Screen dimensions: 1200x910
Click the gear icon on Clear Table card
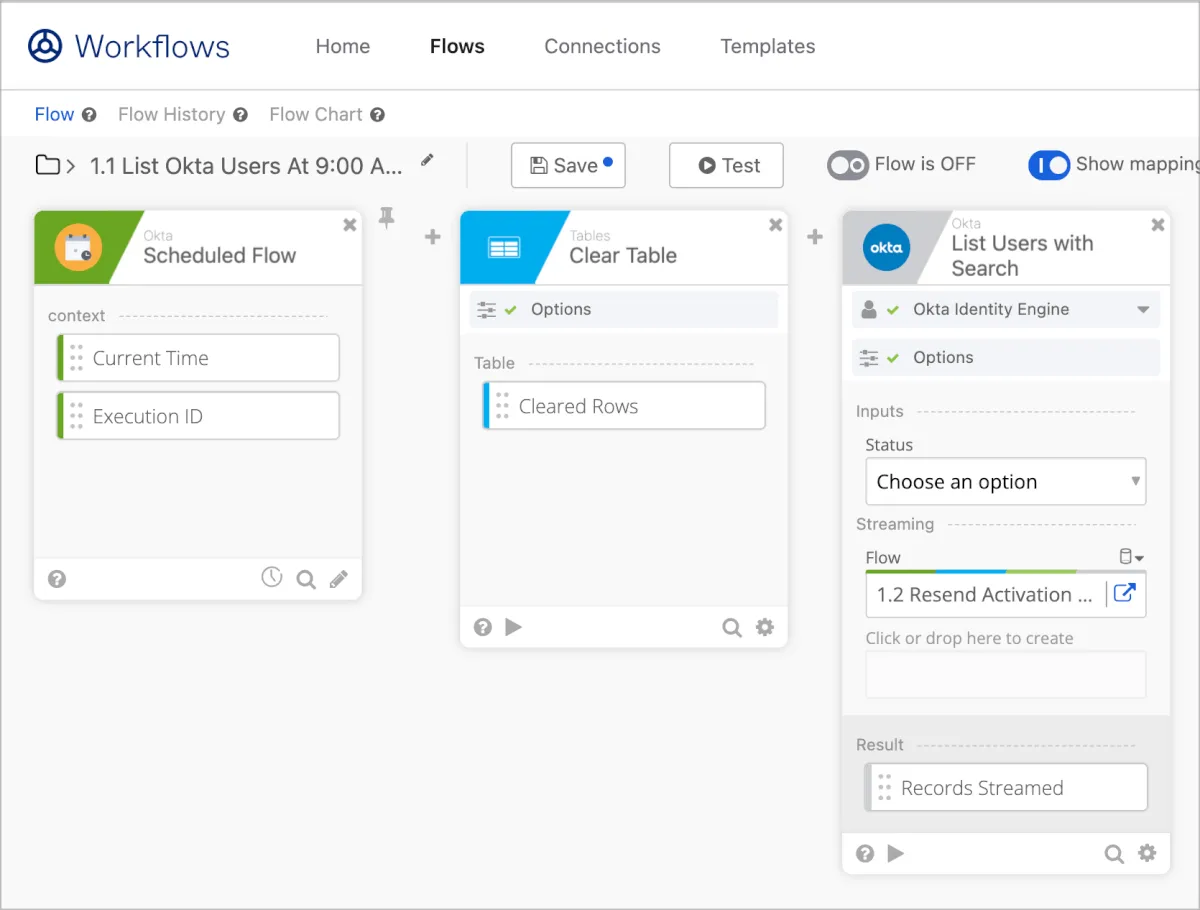[765, 627]
